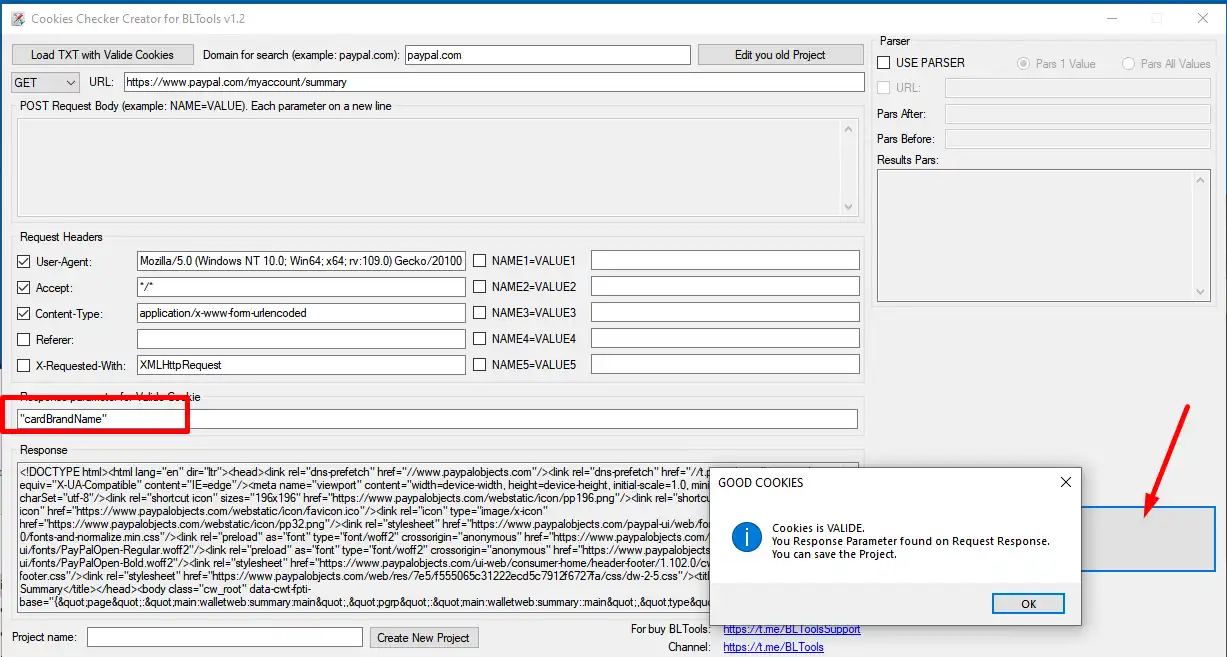Click the info icon in GOOD COOKIES dialog
Image resolution: width=1227 pixels, height=657 pixels.
(x=747, y=536)
